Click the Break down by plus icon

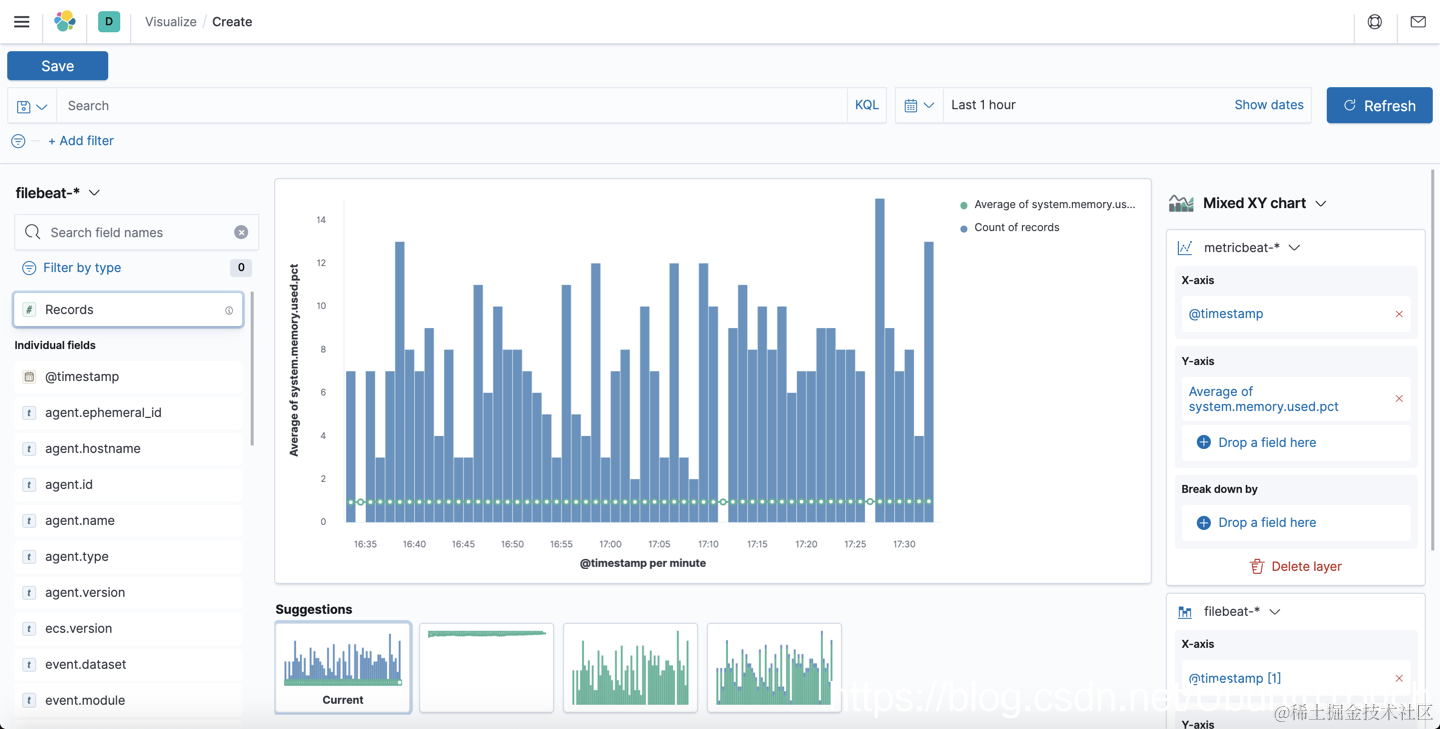(1204, 523)
